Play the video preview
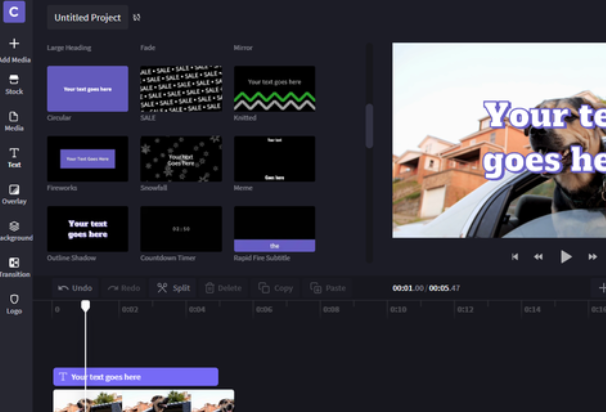Screen dimensions: 606x412 pos(566,256)
